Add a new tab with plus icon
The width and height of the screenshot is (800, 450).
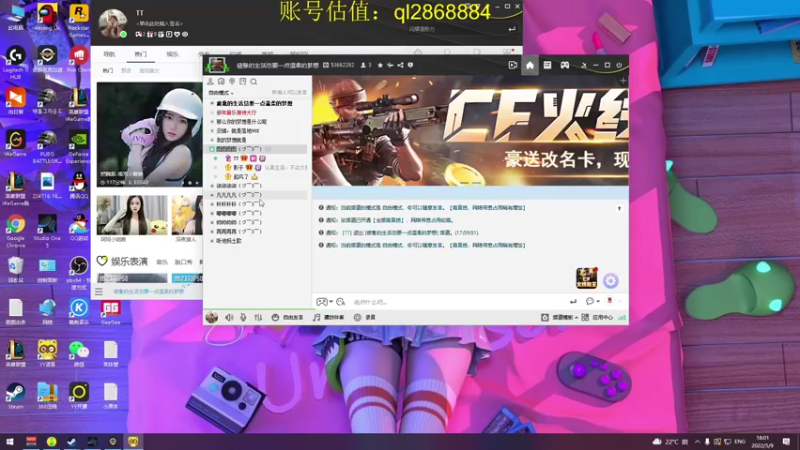pyautogui.click(x=623, y=81)
